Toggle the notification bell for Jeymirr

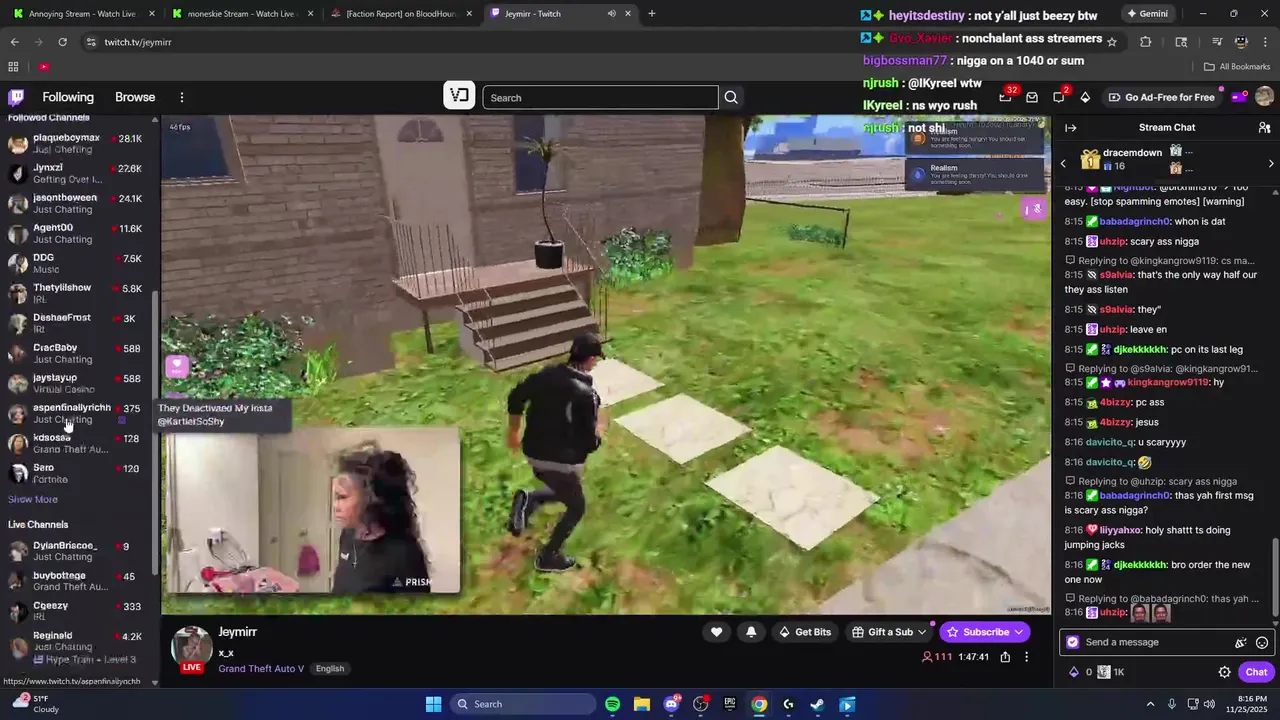click(751, 632)
